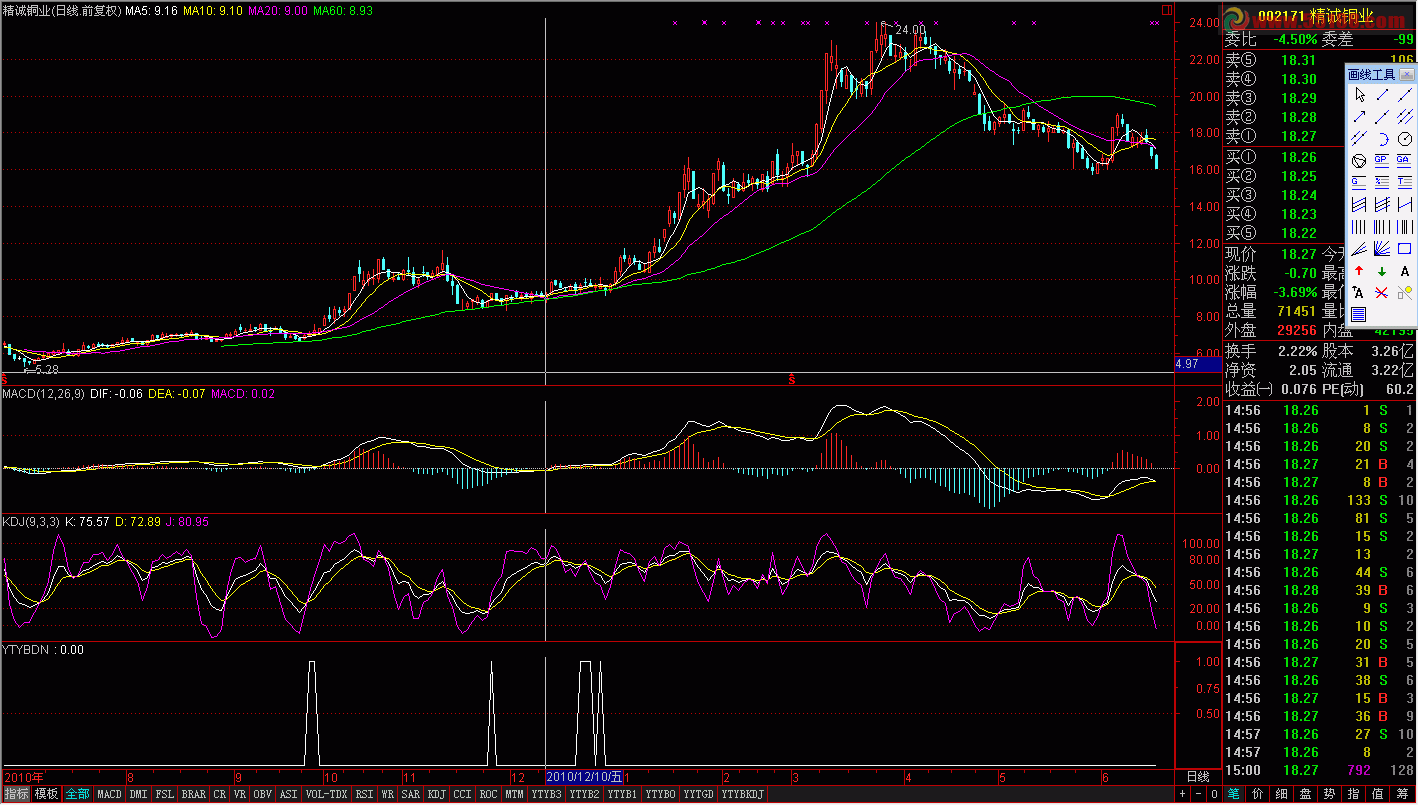Click the 精诚铜业(日线.前复权) chart title

coord(62,10)
